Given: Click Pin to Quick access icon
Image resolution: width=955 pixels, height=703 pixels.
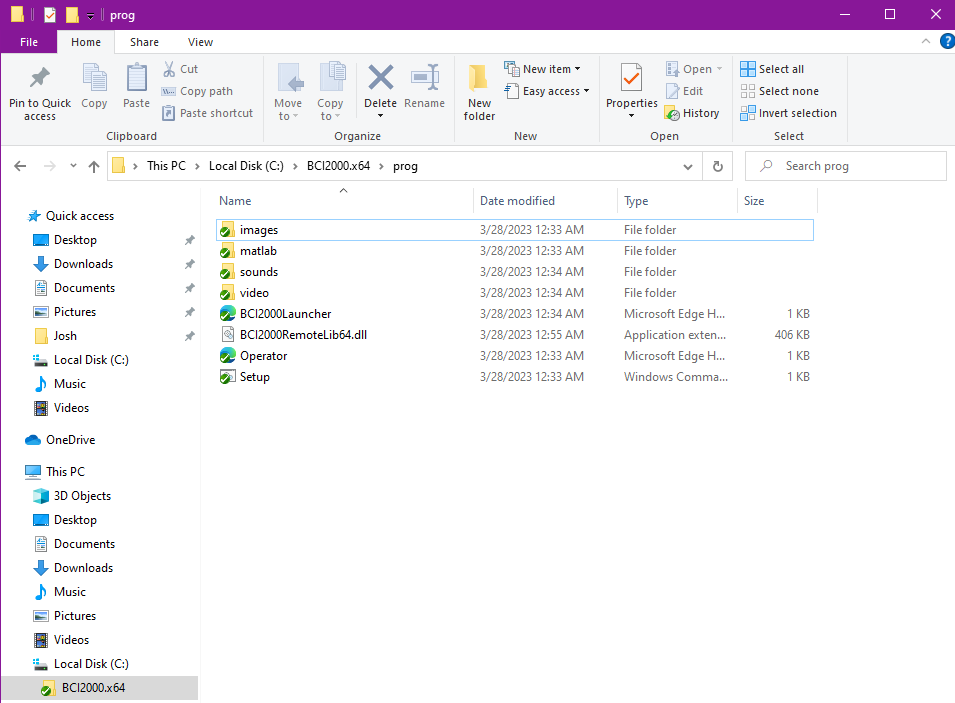Looking at the screenshot, I should 40,78.
